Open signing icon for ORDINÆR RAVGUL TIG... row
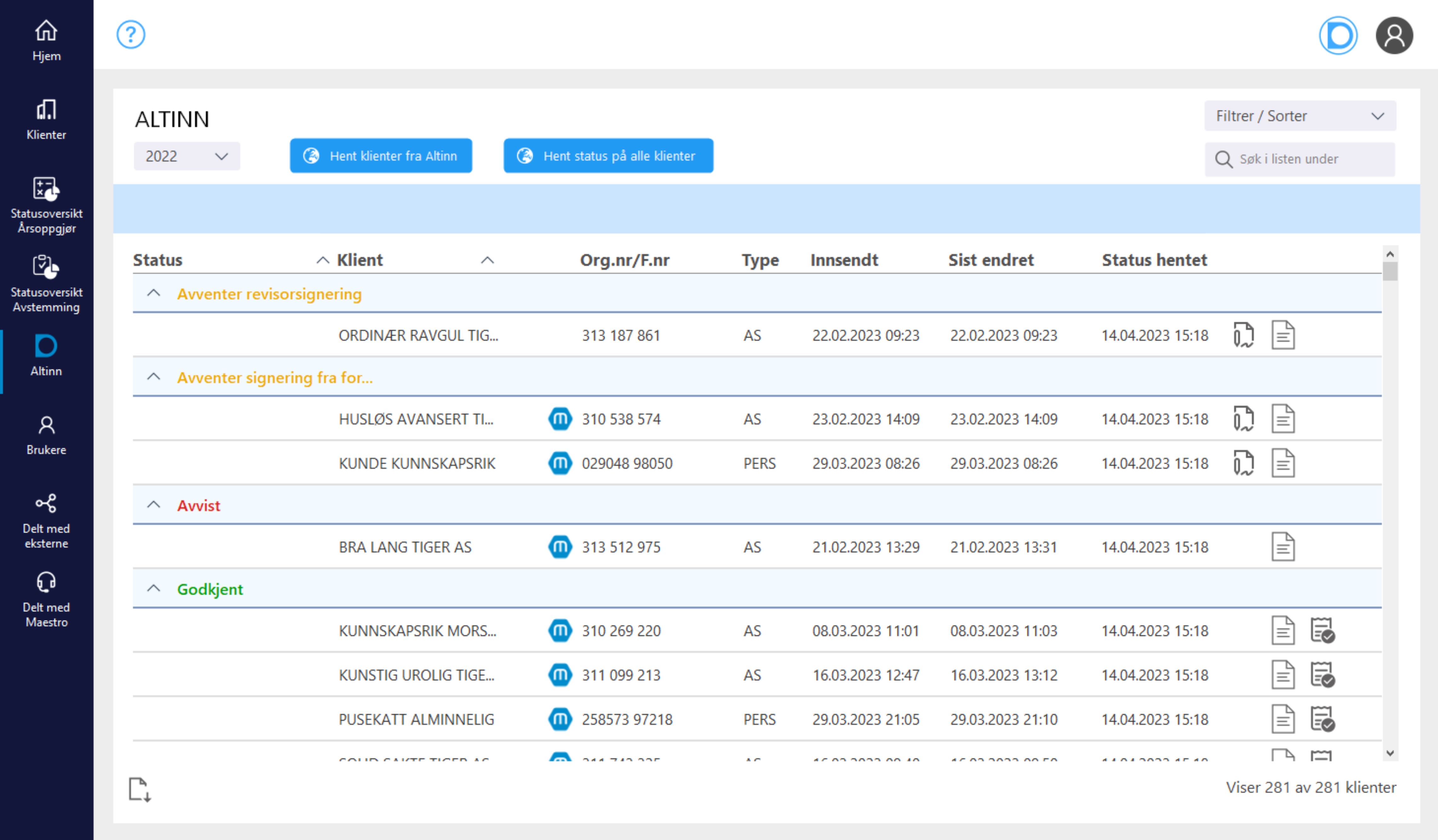This screenshot has height=840, width=1438. 1244,335
